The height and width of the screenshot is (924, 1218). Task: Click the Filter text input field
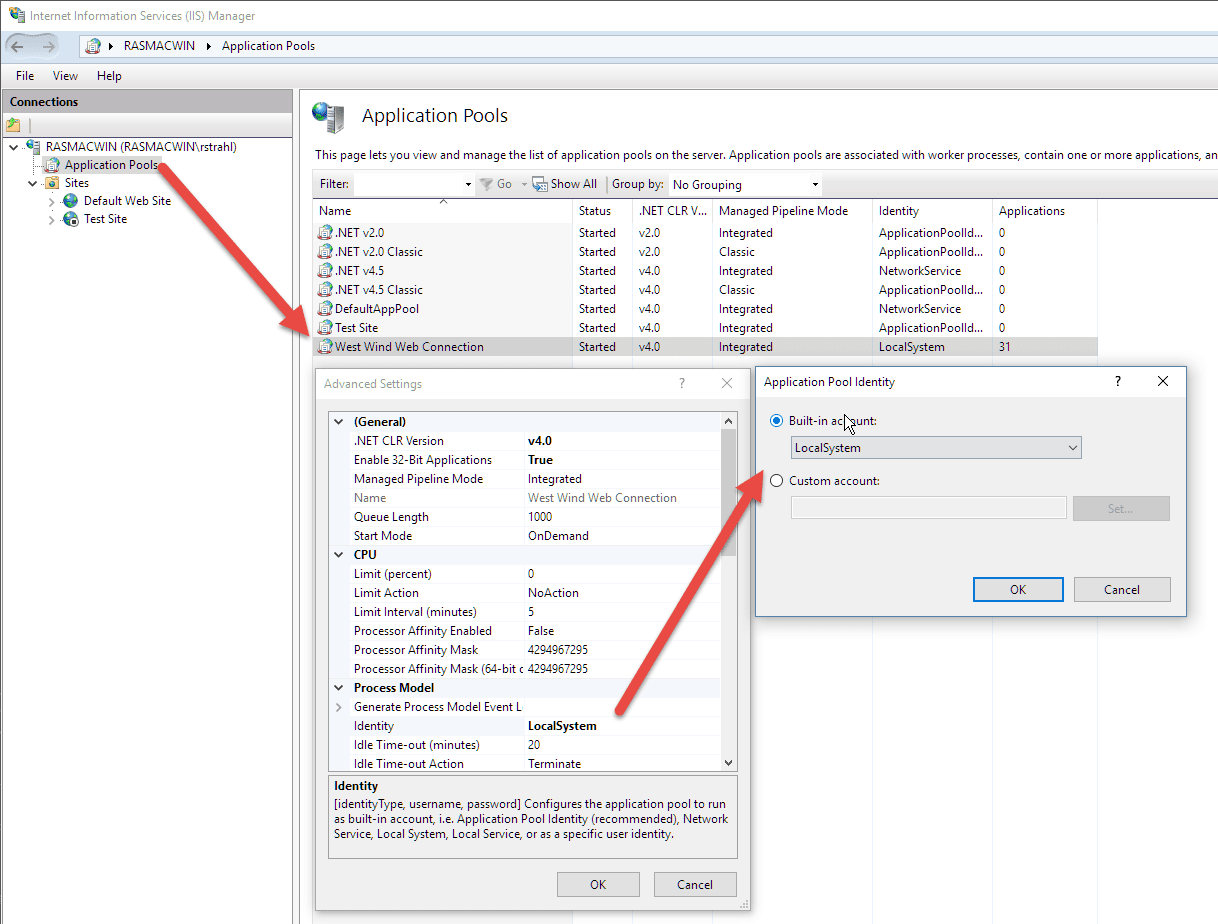(408, 184)
